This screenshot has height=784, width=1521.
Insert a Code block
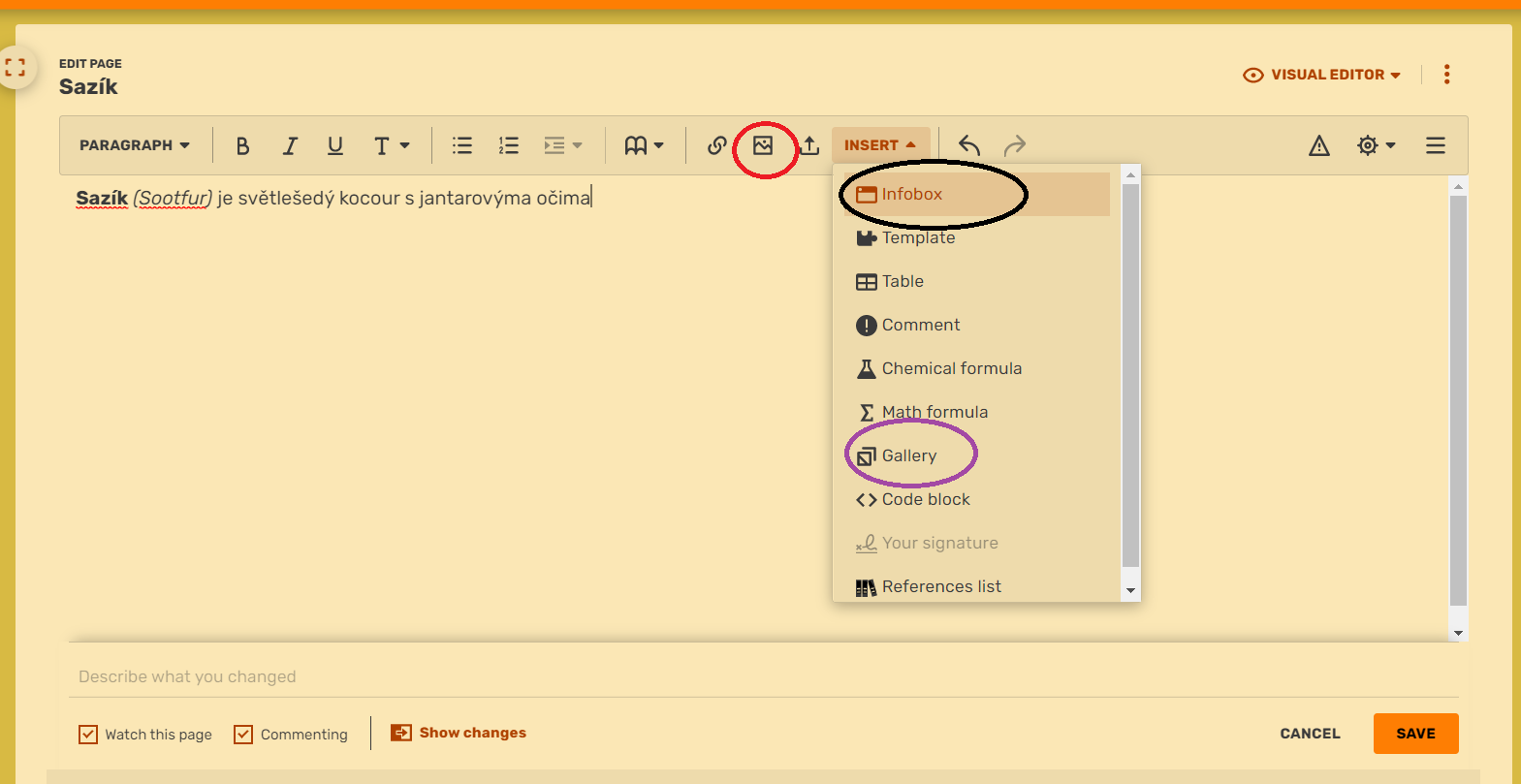(976, 499)
